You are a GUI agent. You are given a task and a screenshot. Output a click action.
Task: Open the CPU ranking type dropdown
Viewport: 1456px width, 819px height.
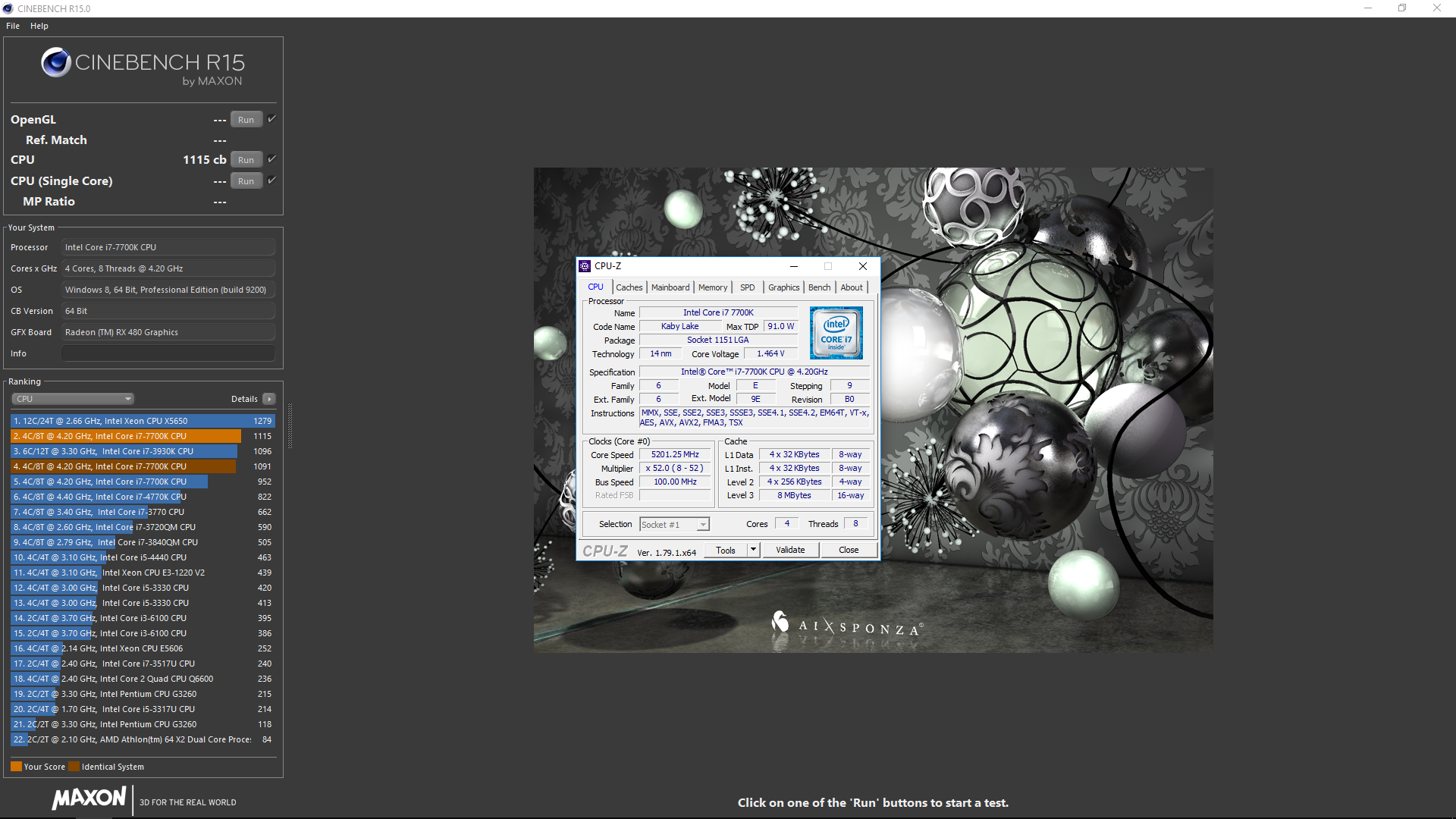coord(73,399)
